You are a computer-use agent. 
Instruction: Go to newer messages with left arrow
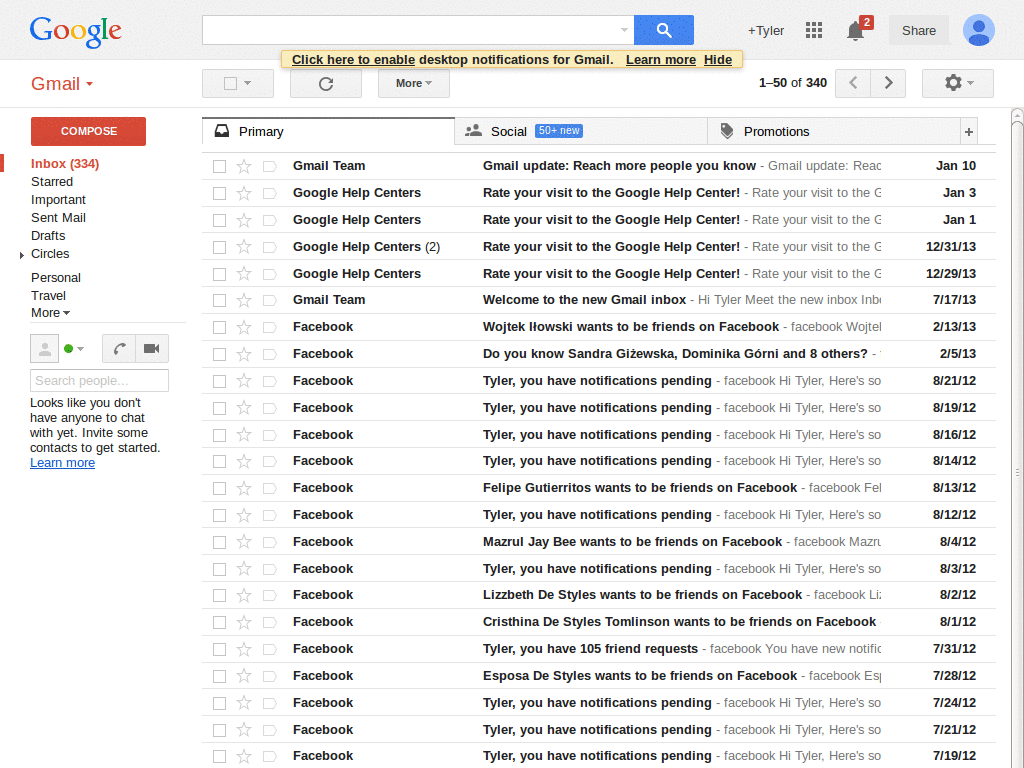(x=853, y=83)
